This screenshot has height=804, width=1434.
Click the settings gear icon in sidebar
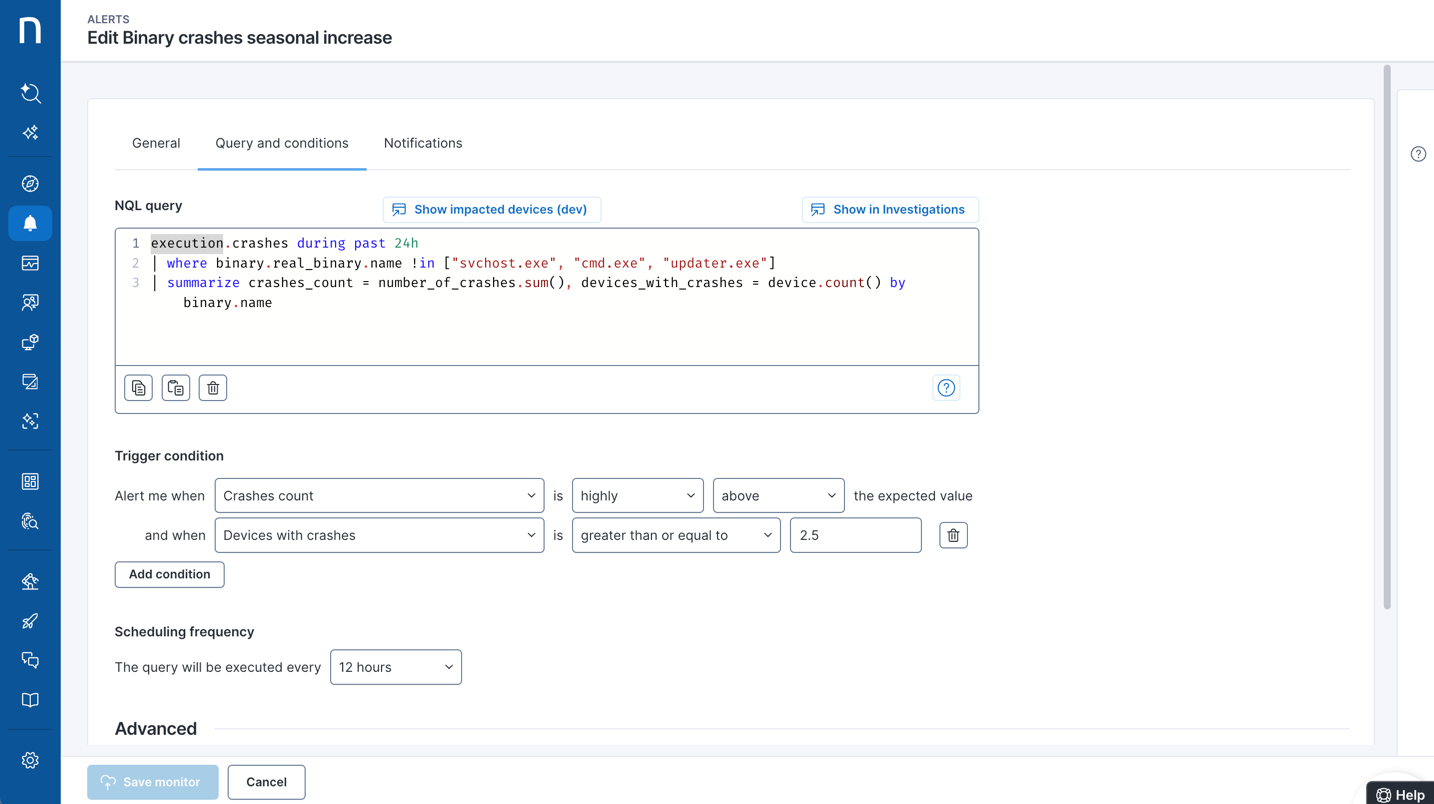point(30,761)
